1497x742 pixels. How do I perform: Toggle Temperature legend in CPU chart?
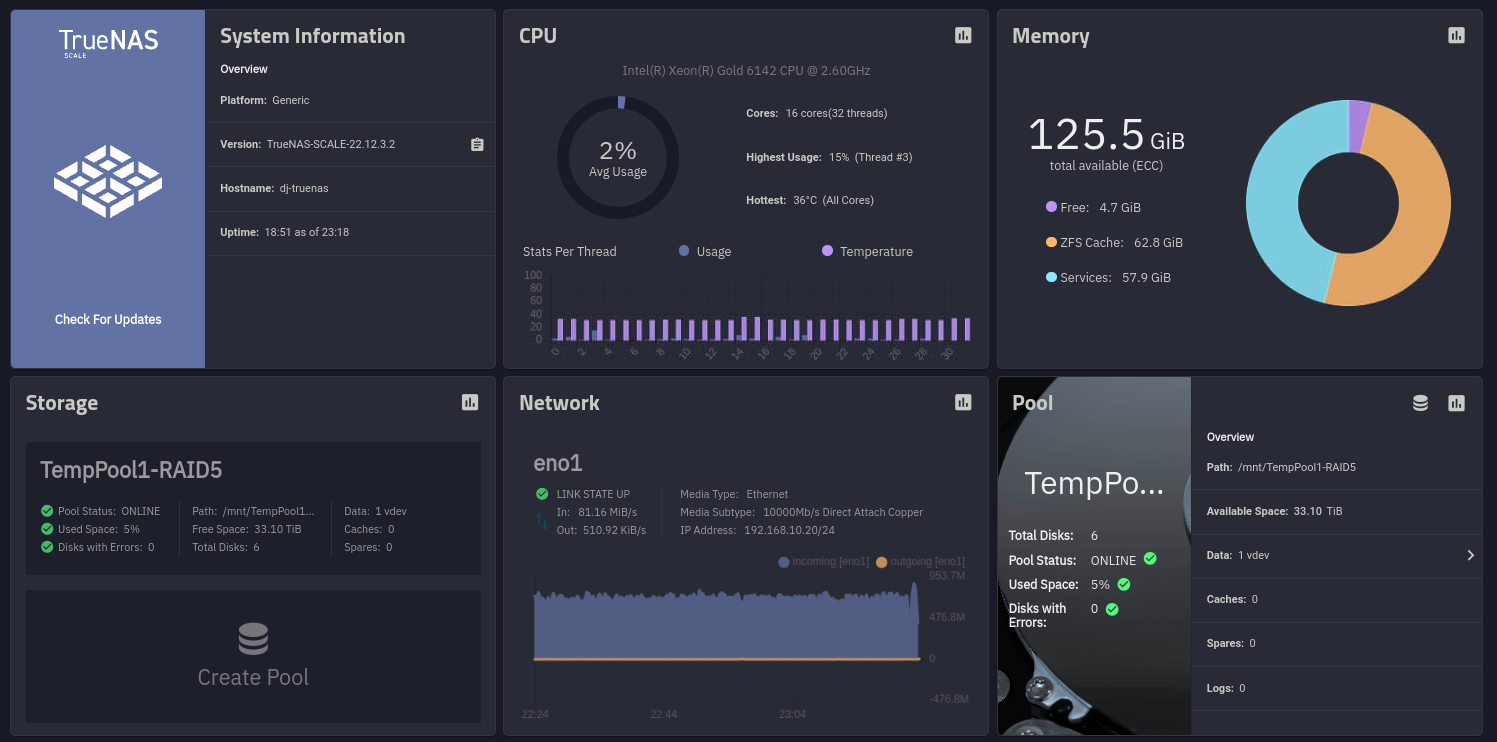click(867, 252)
